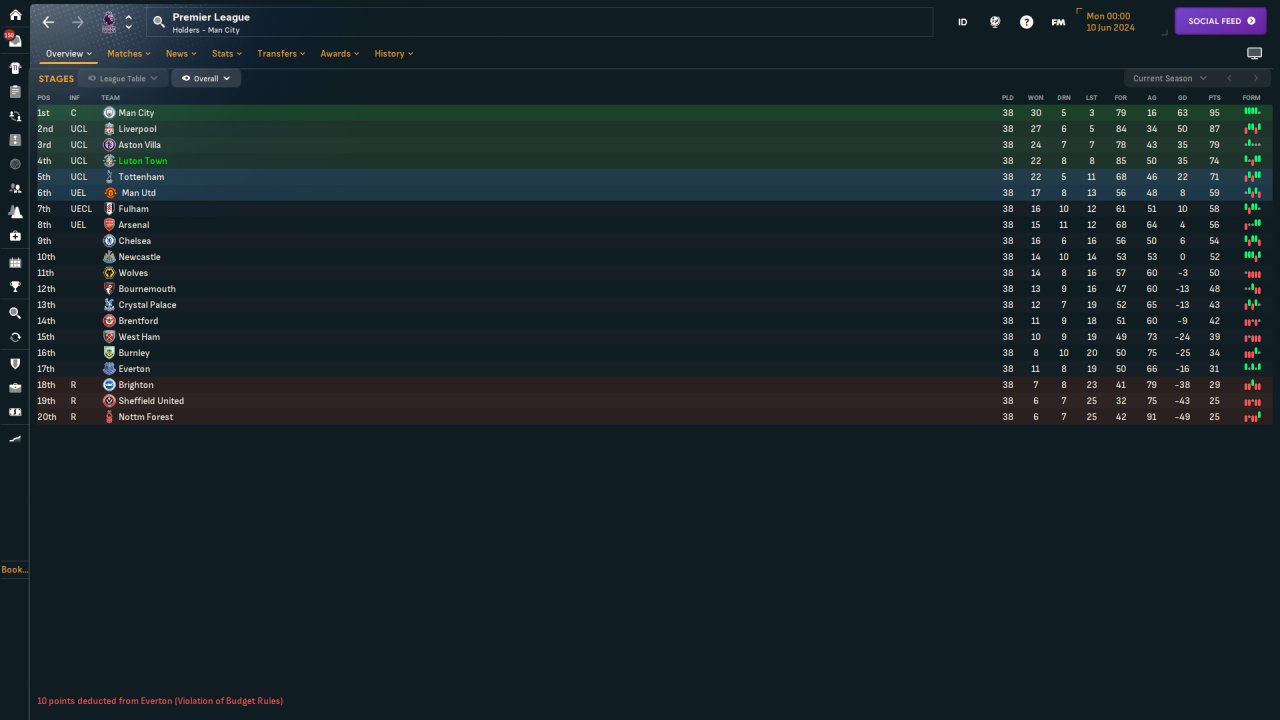
Task: Go back with the left arrow
Action: tap(48, 22)
